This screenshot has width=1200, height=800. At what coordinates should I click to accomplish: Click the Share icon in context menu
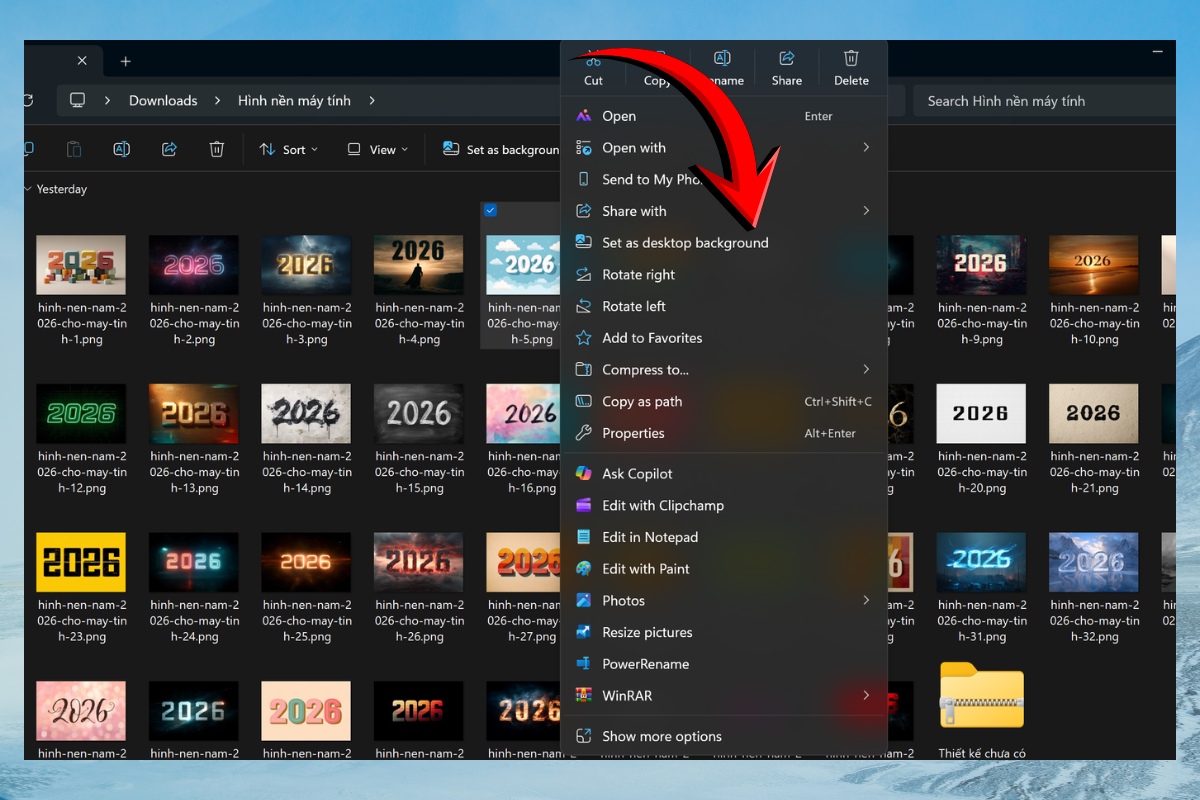pyautogui.click(x=786, y=59)
